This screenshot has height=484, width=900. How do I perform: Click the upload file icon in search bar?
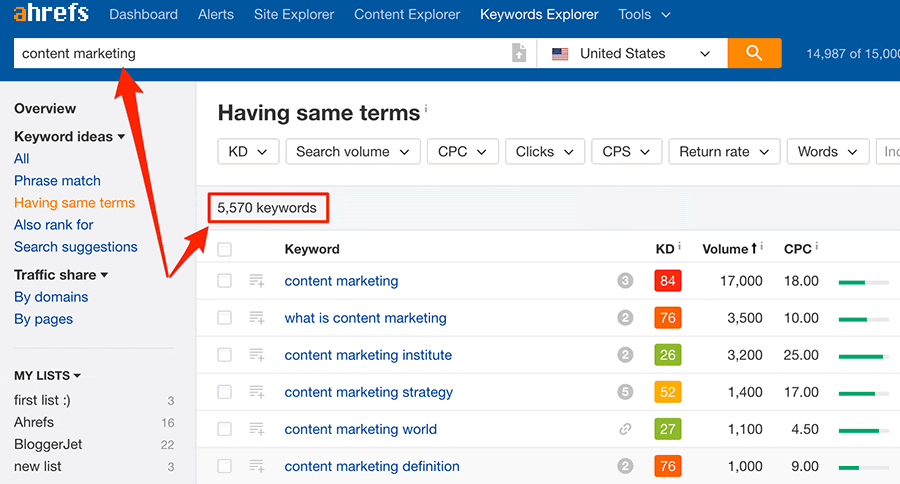tap(518, 53)
